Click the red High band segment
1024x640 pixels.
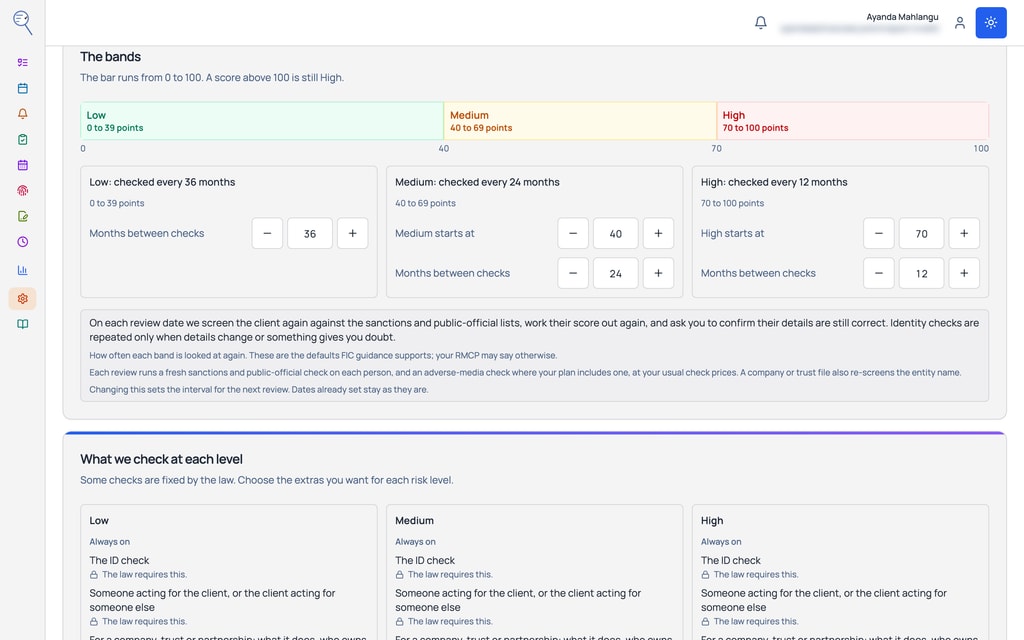point(852,121)
